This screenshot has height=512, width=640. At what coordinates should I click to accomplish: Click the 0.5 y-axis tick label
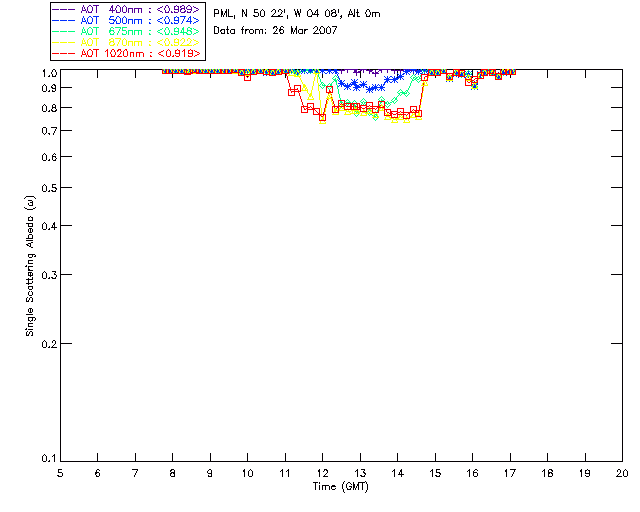click(49, 188)
